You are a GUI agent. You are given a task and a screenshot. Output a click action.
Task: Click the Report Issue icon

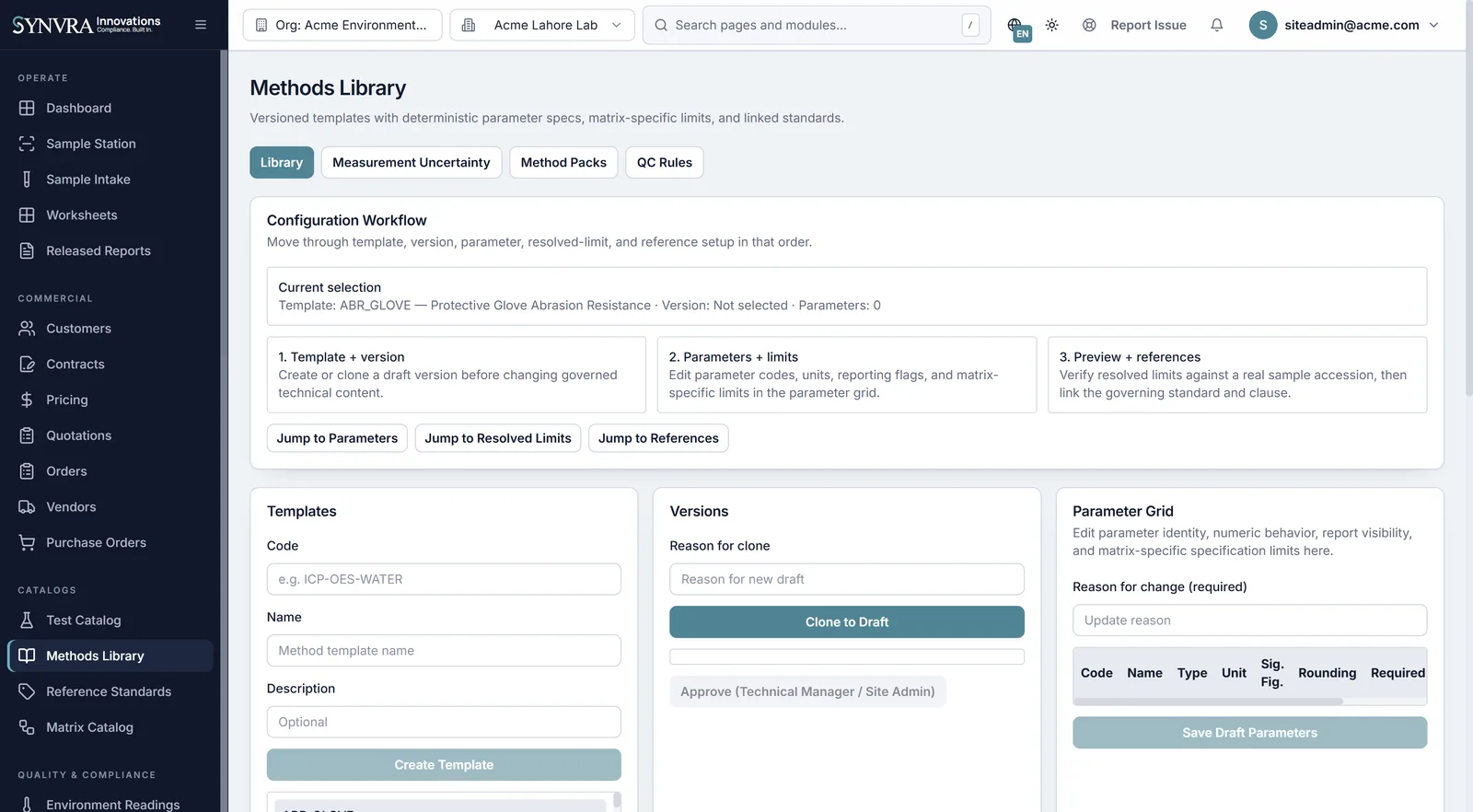point(1089,25)
